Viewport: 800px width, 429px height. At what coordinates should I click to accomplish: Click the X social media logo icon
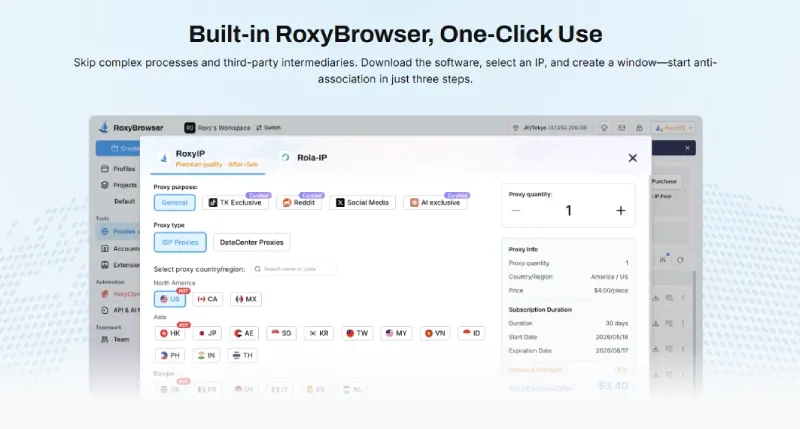click(x=340, y=203)
